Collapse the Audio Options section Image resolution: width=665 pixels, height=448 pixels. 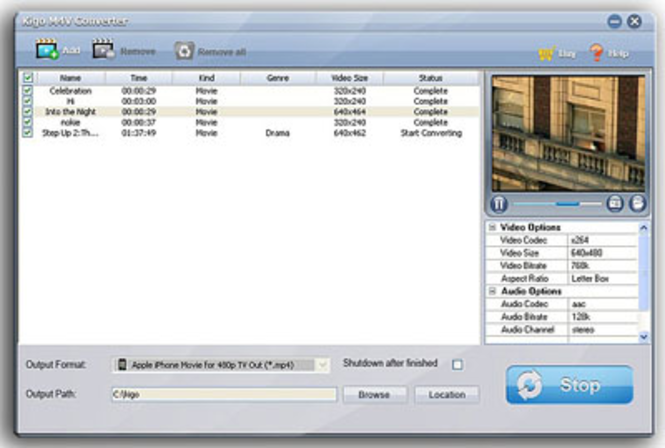coord(492,291)
